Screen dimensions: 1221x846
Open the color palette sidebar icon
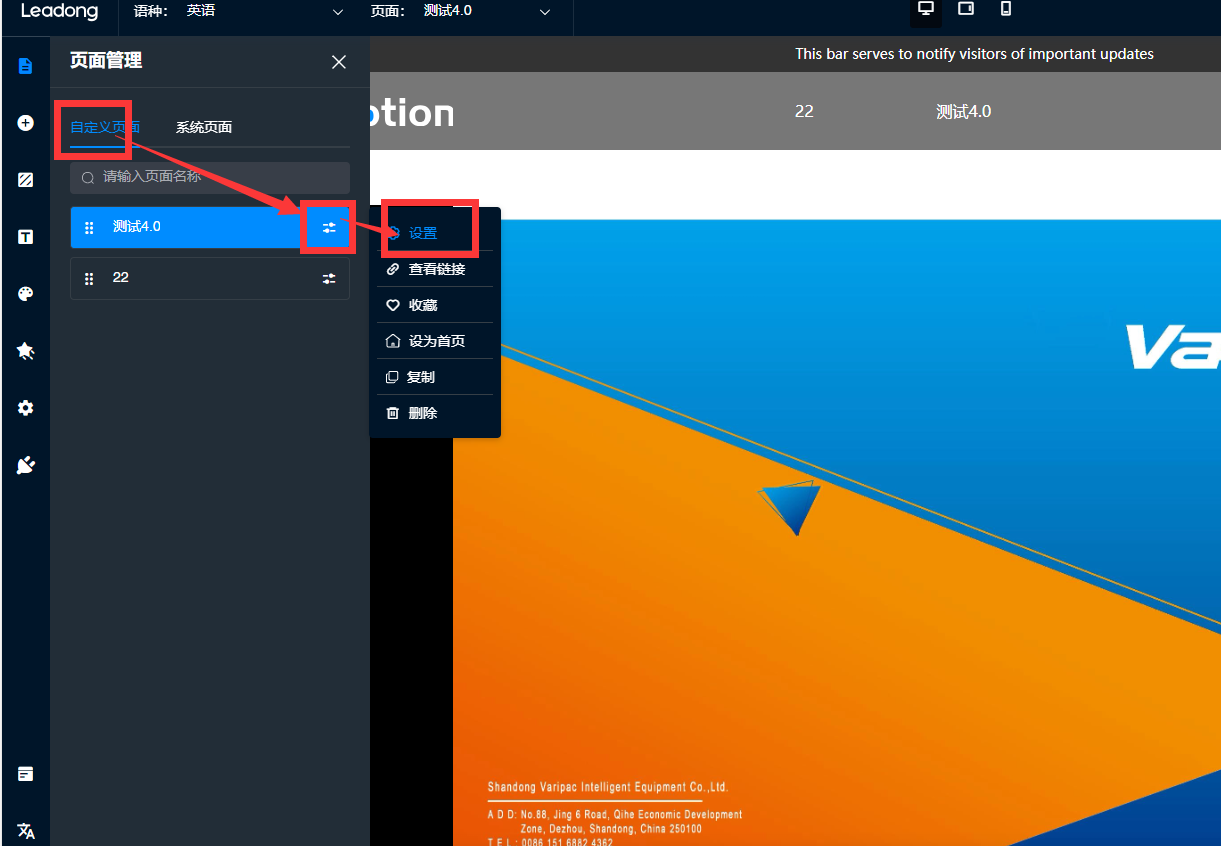pyautogui.click(x=26, y=294)
